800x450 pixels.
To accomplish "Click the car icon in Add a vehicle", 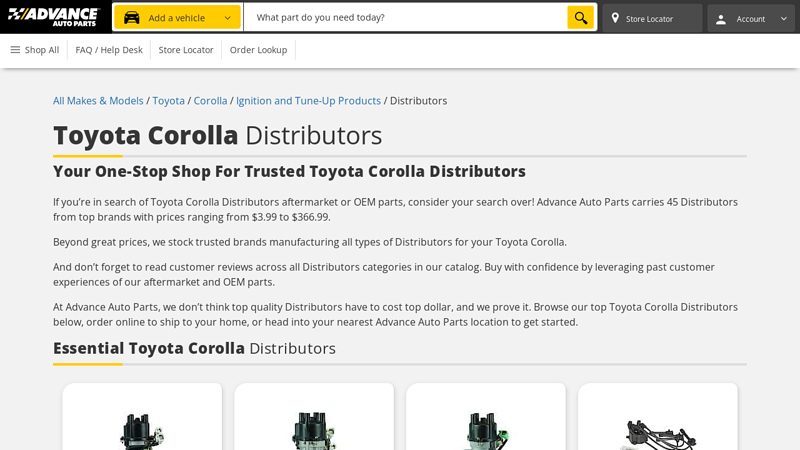I will (132, 18).
